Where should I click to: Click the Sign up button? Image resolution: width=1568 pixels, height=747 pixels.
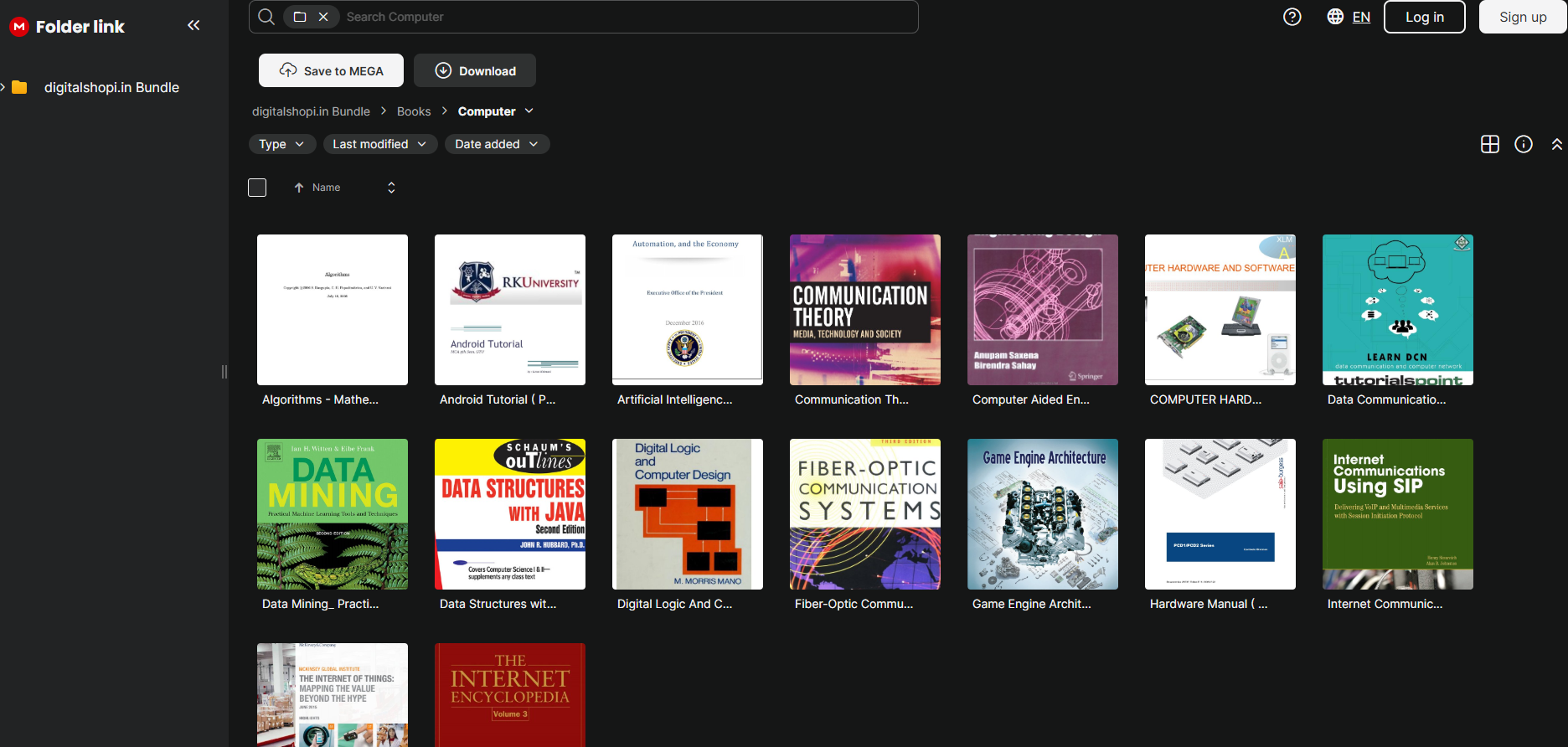click(x=1523, y=17)
